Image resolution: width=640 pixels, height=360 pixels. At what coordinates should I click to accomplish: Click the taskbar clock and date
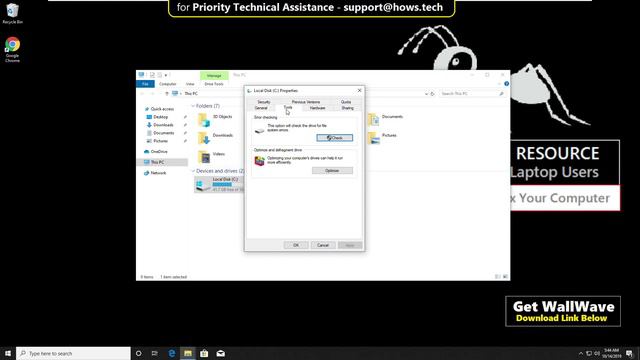[611, 353]
